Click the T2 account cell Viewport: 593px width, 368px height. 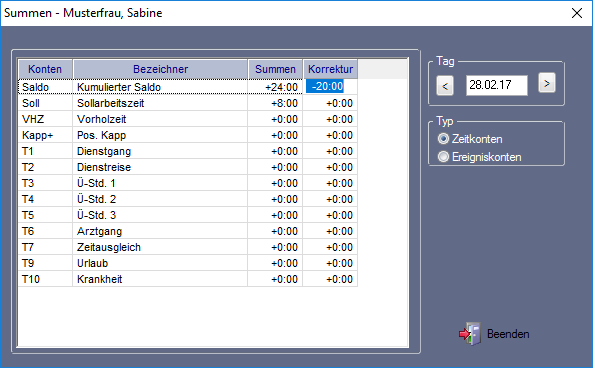45,167
